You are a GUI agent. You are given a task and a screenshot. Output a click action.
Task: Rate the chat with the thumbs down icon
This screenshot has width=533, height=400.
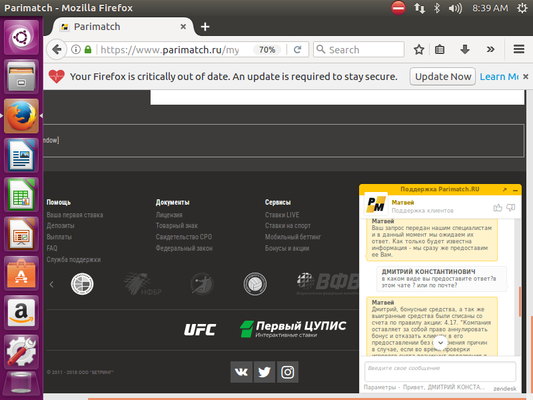tap(511, 207)
